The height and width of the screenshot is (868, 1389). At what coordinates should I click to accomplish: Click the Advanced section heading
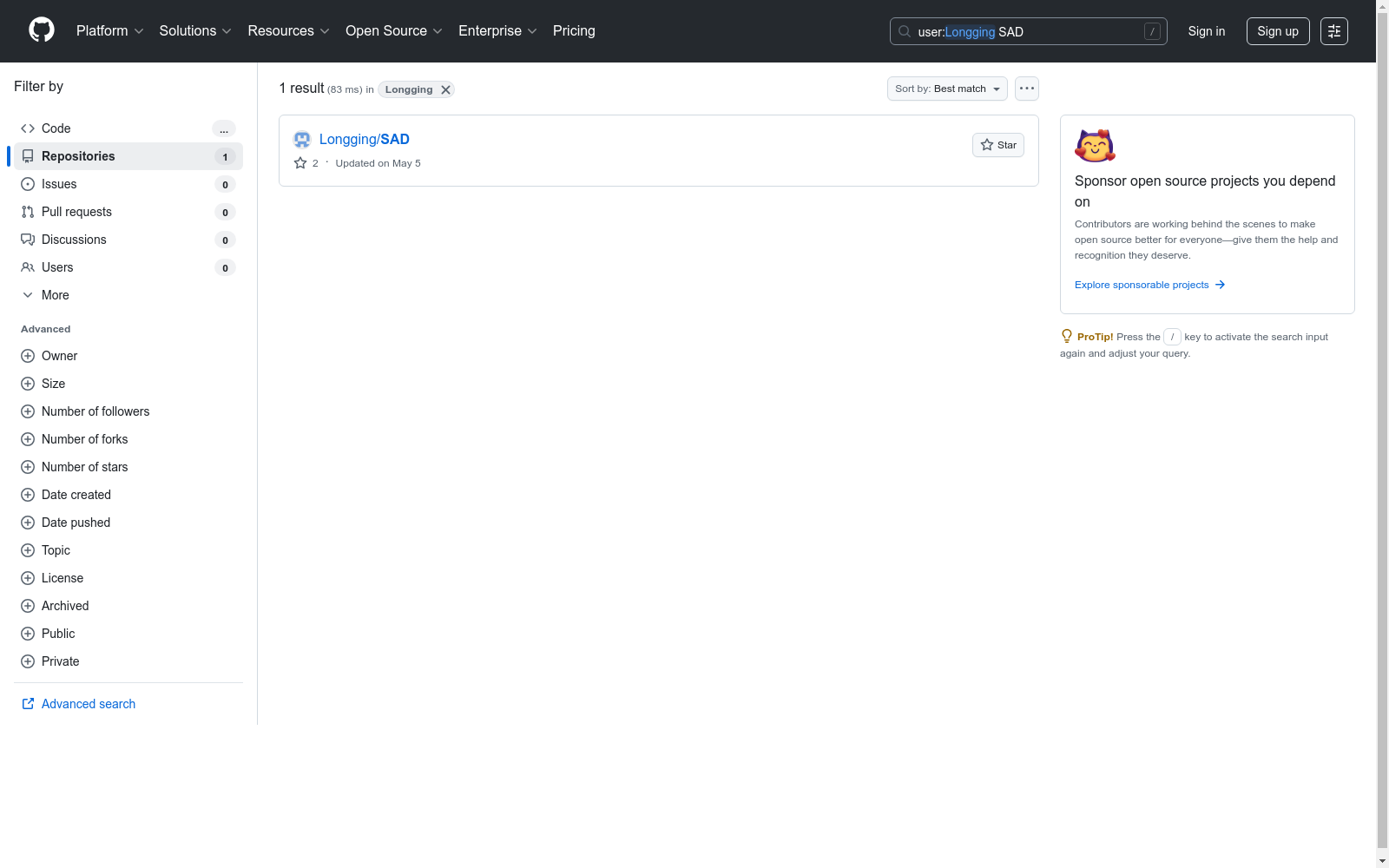[46, 329]
